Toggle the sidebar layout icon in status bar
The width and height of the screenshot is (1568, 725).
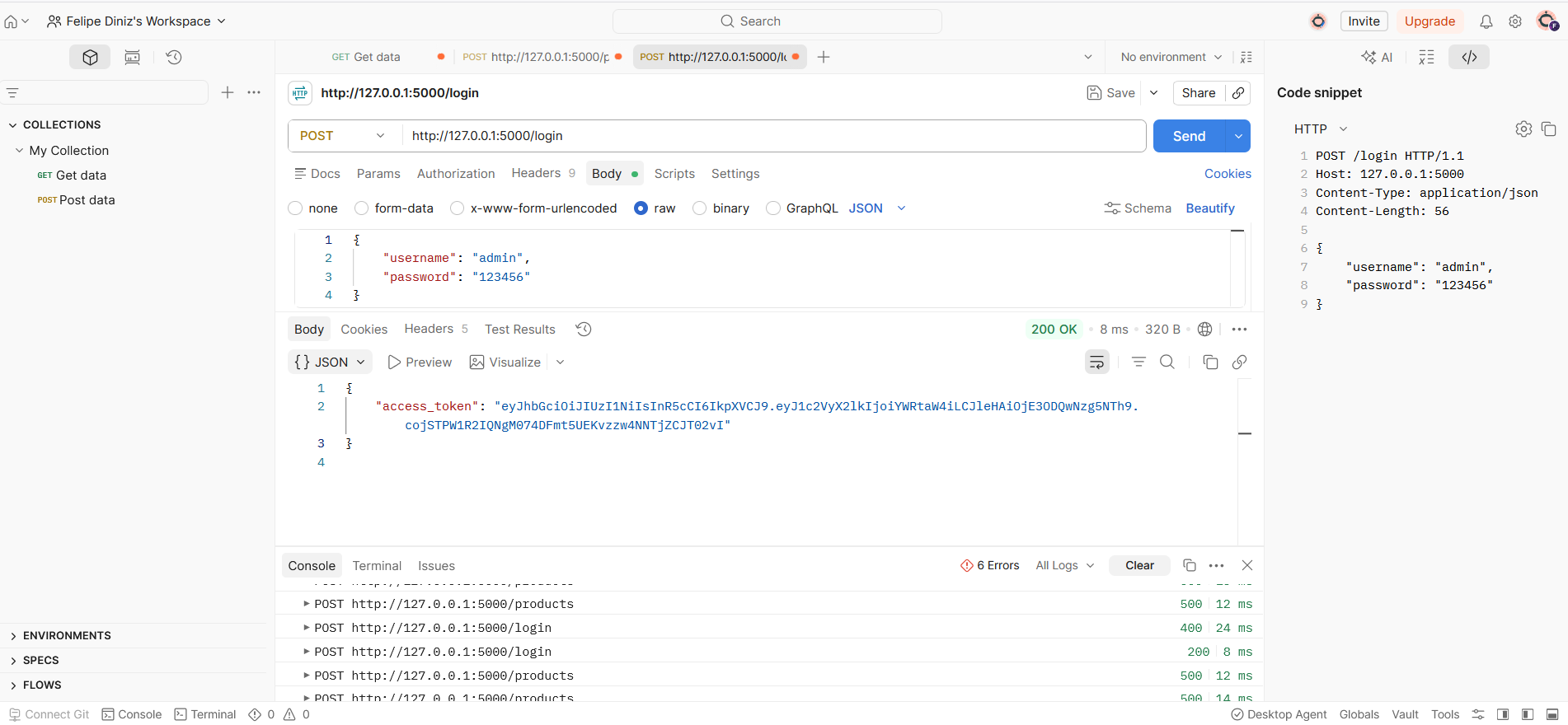pyautogui.click(x=1528, y=714)
